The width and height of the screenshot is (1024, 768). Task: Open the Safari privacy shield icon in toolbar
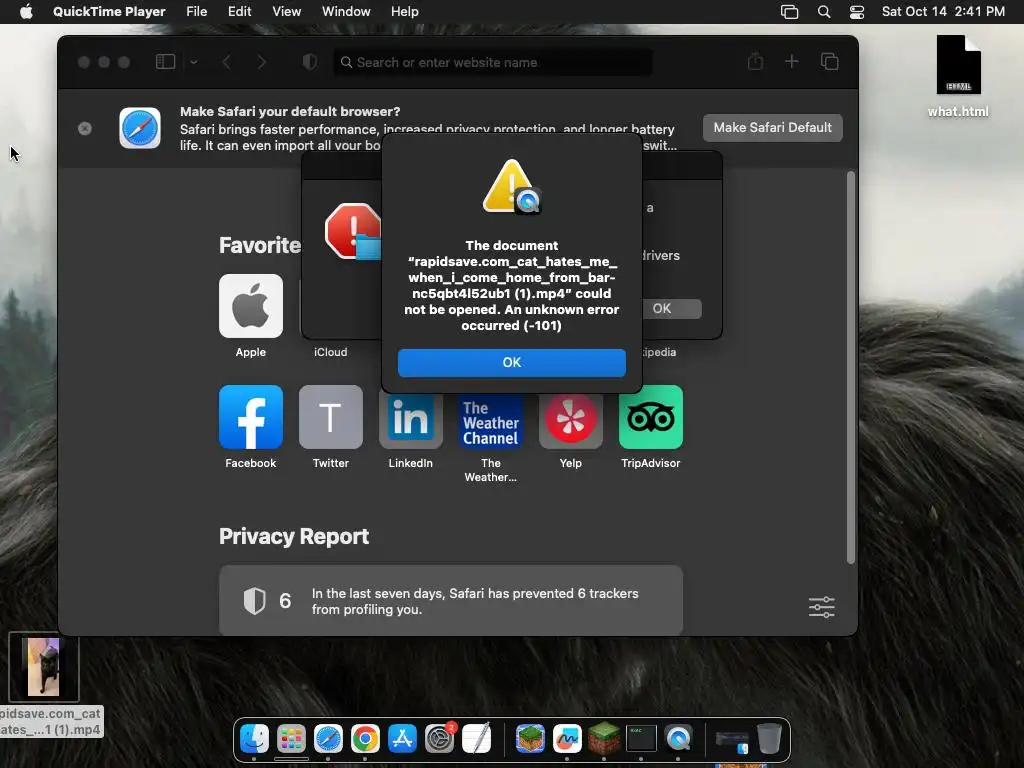(x=310, y=62)
